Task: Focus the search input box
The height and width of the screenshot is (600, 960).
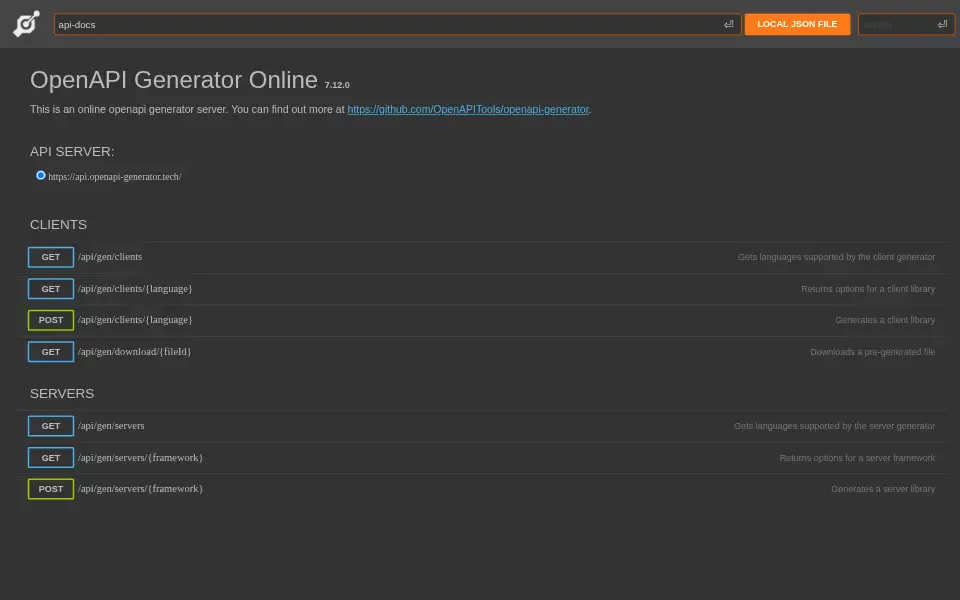Action: pyautogui.click(x=906, y=24)
